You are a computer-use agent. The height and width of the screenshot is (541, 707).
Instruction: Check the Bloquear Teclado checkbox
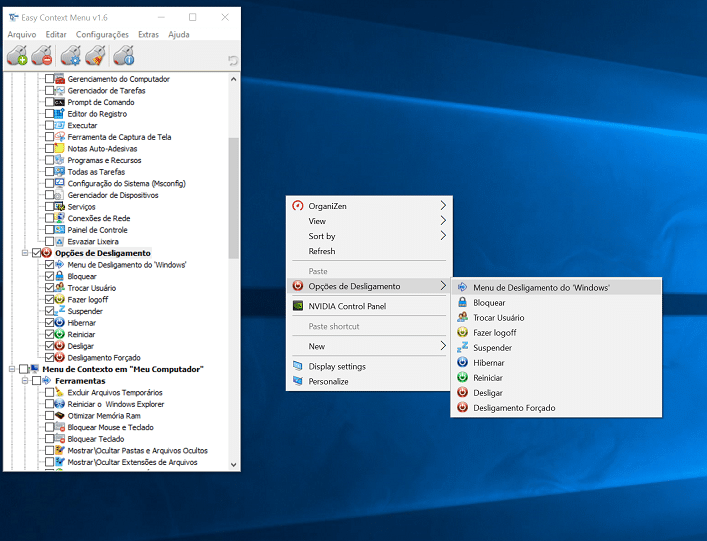(x=50, y=439)
